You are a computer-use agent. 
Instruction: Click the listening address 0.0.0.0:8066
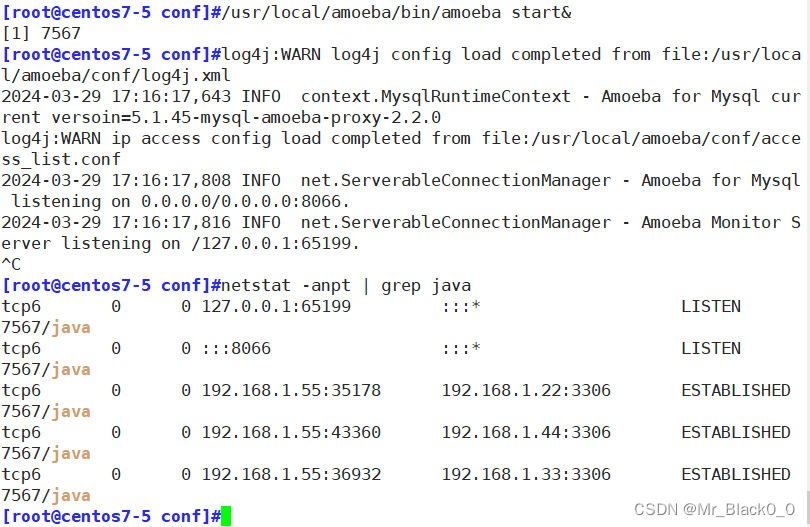(241, 201)
